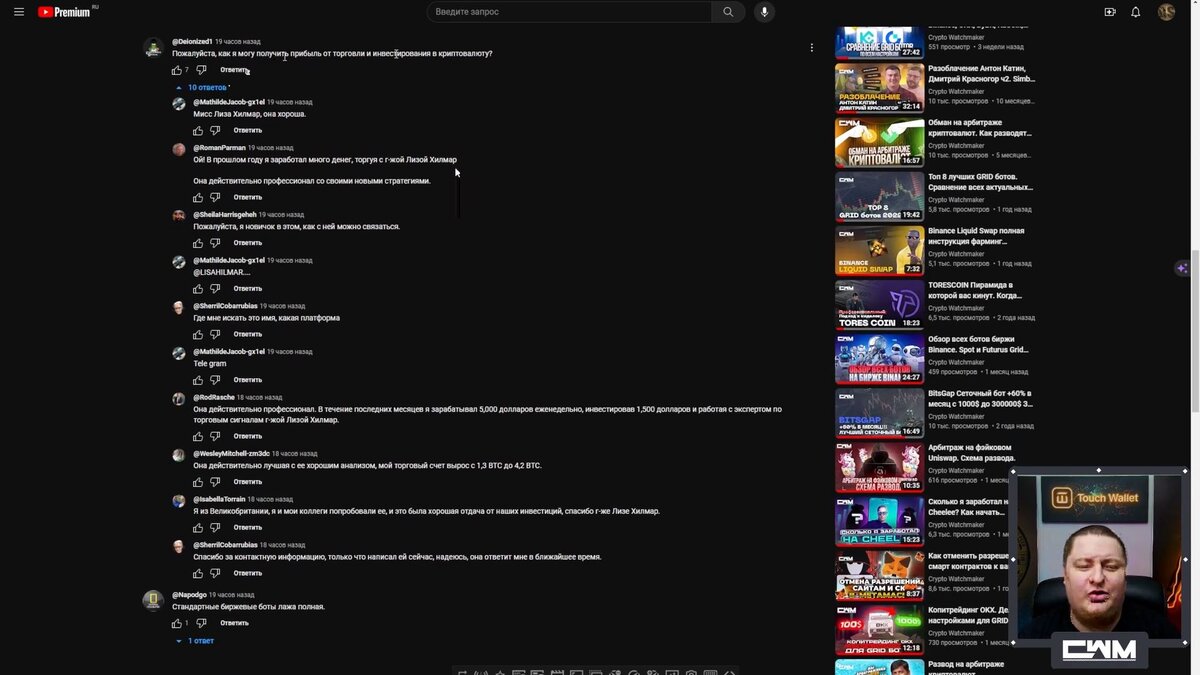Open @WesleyMitchell-zm3dc's channel link

click(x=231, y=454)
